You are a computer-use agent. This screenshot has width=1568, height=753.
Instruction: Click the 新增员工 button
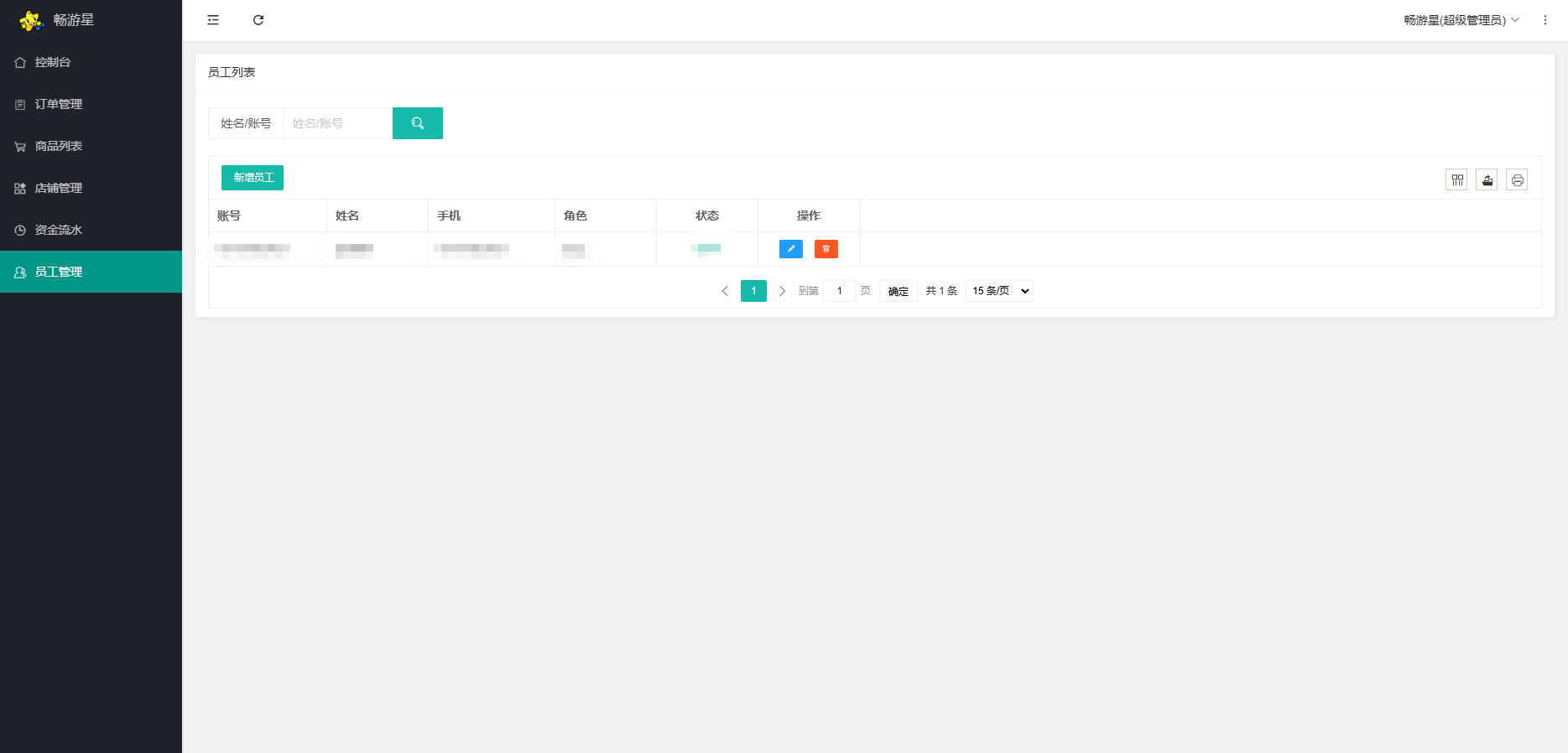click(253, 178)
